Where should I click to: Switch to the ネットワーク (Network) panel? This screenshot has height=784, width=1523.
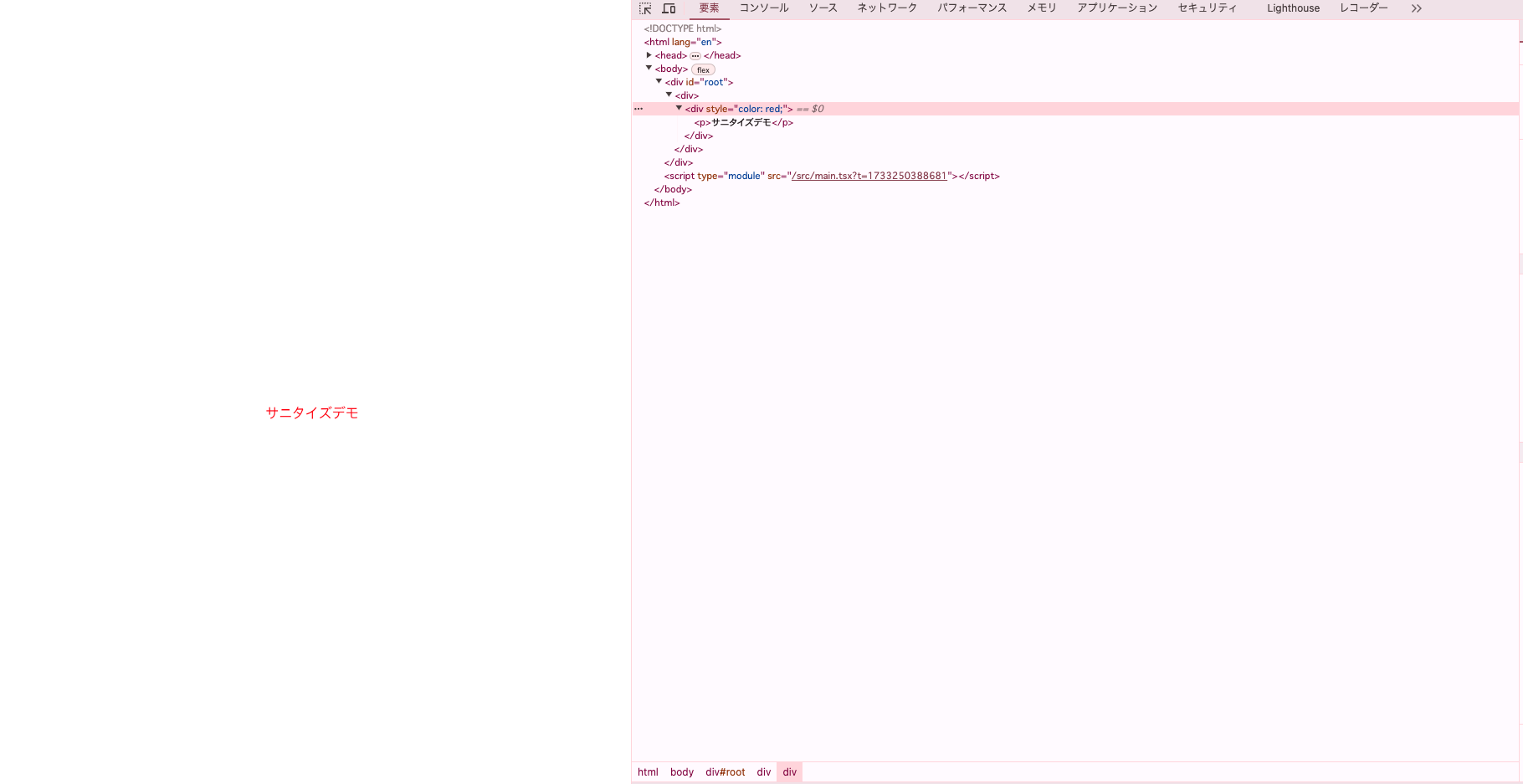886,8
